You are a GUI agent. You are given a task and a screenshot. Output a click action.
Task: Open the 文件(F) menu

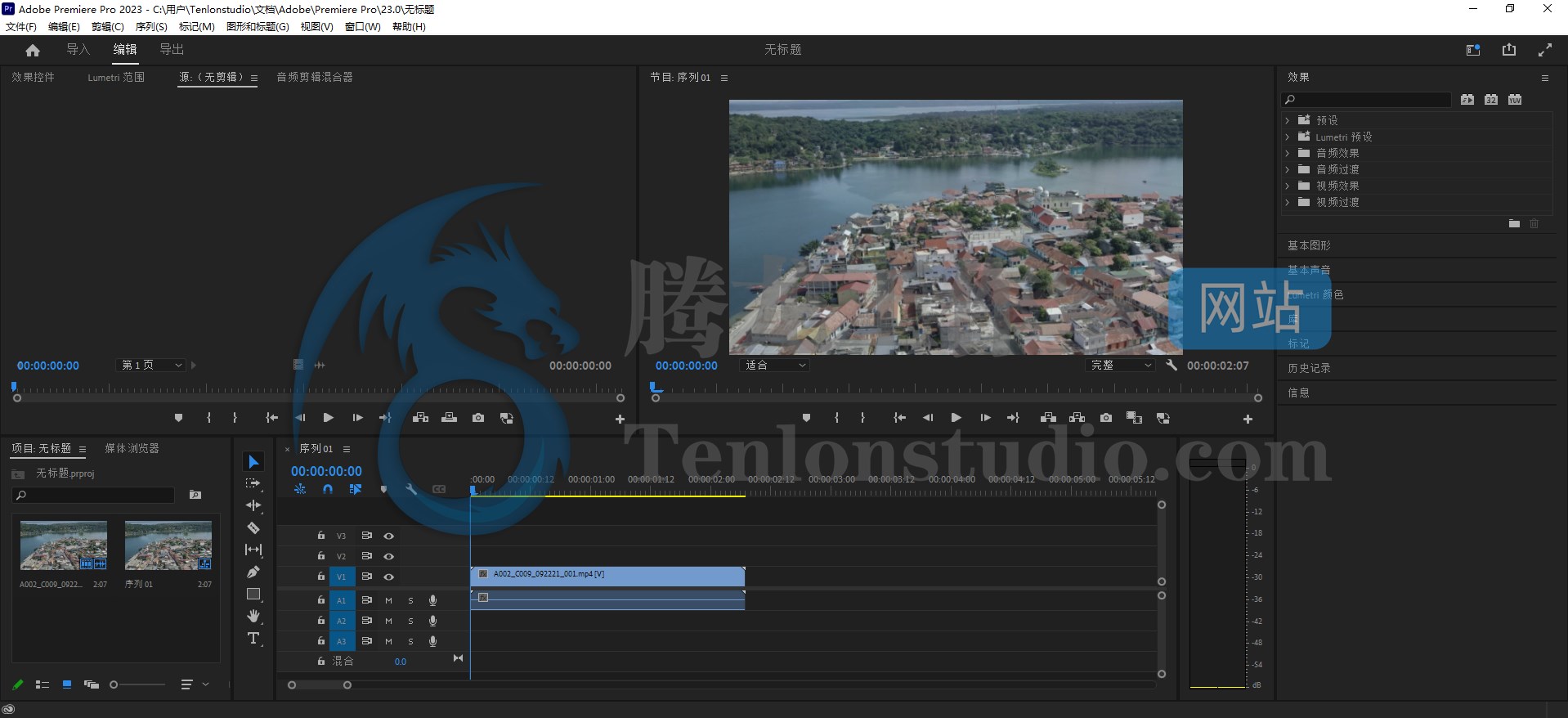tap(21, 26)
